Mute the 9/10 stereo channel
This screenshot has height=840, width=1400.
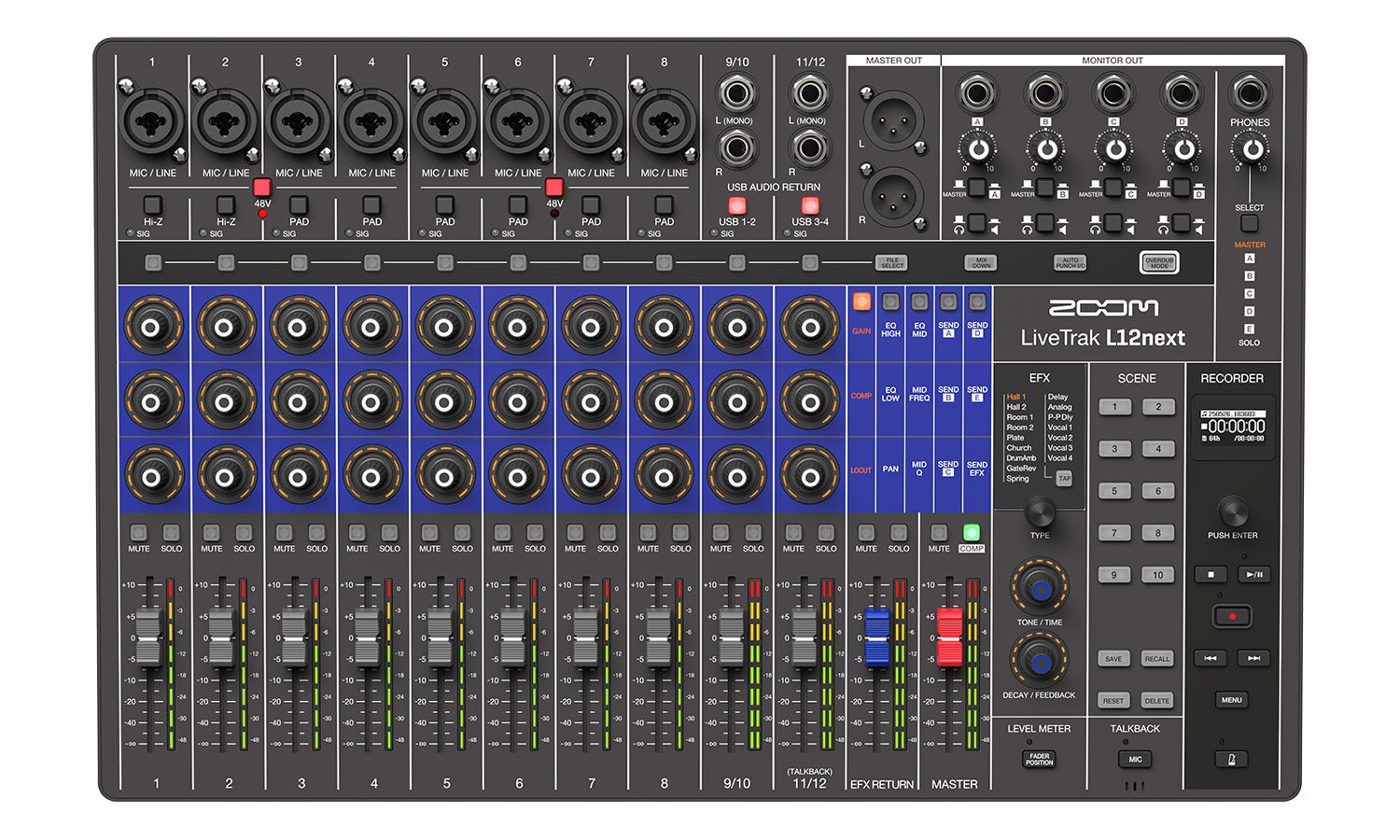[x=721, y=533]
